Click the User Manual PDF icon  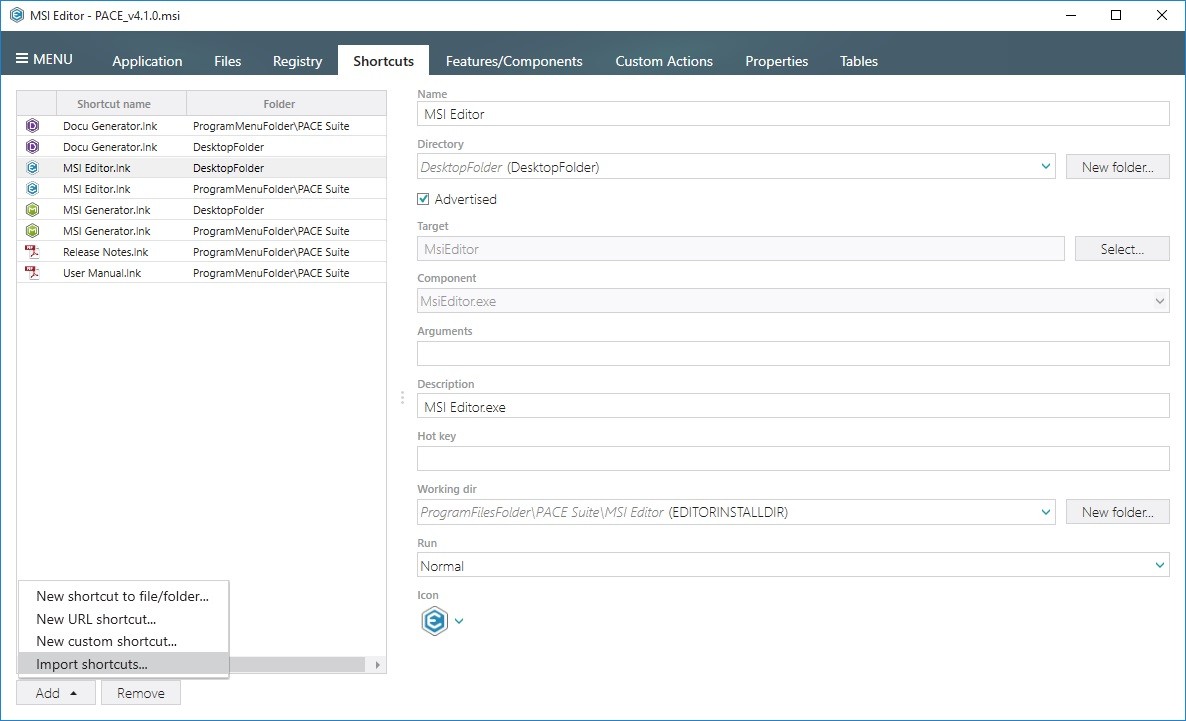33,273
